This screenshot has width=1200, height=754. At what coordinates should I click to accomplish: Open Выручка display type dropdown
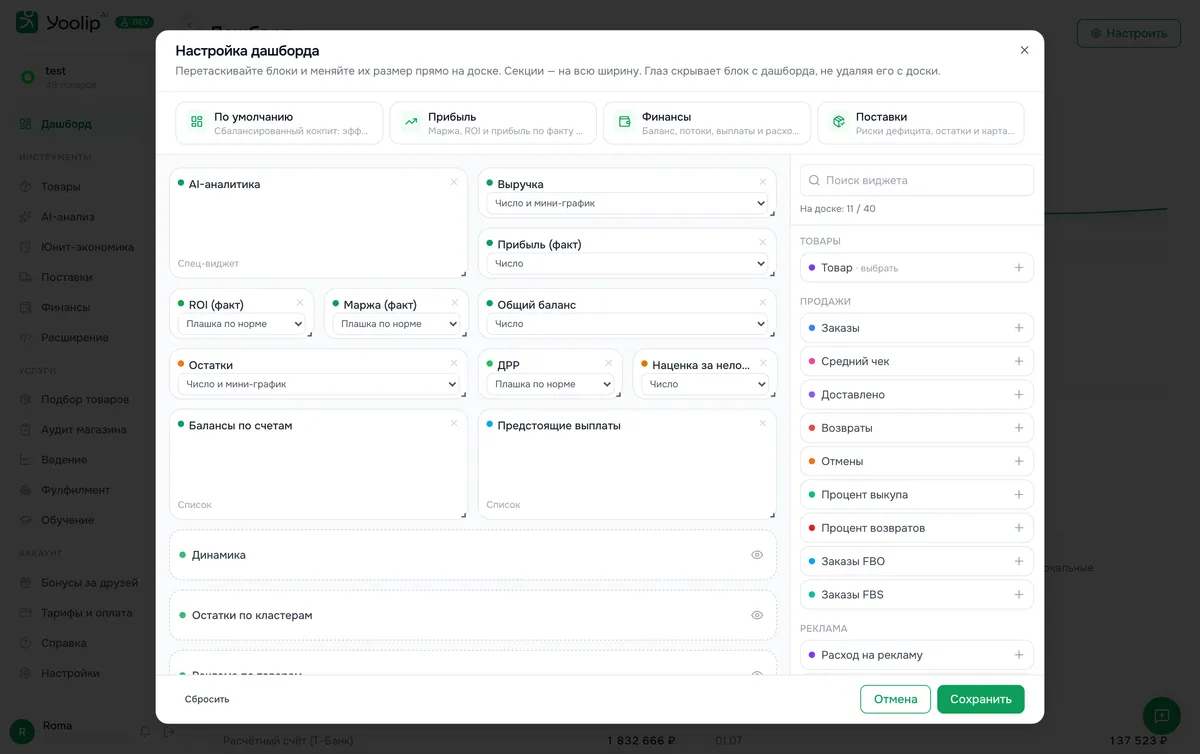pyautogui.click(x=627, y=203)
